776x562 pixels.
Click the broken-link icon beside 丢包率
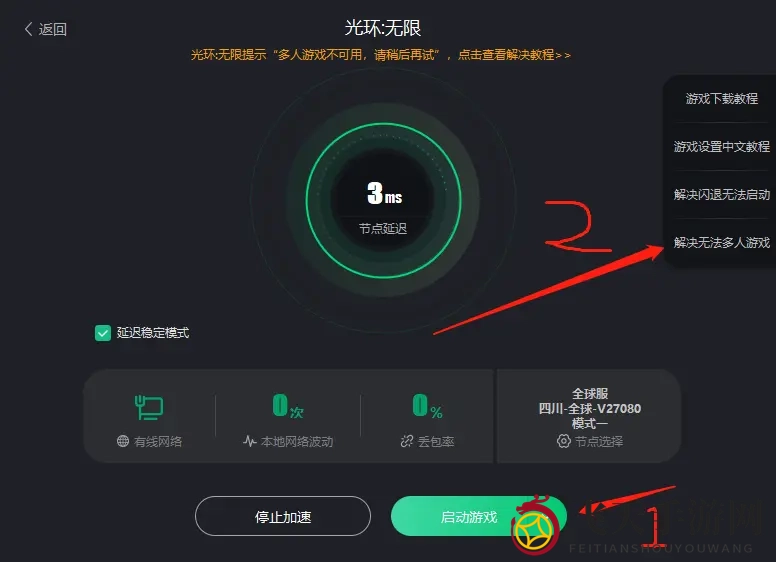407,441
